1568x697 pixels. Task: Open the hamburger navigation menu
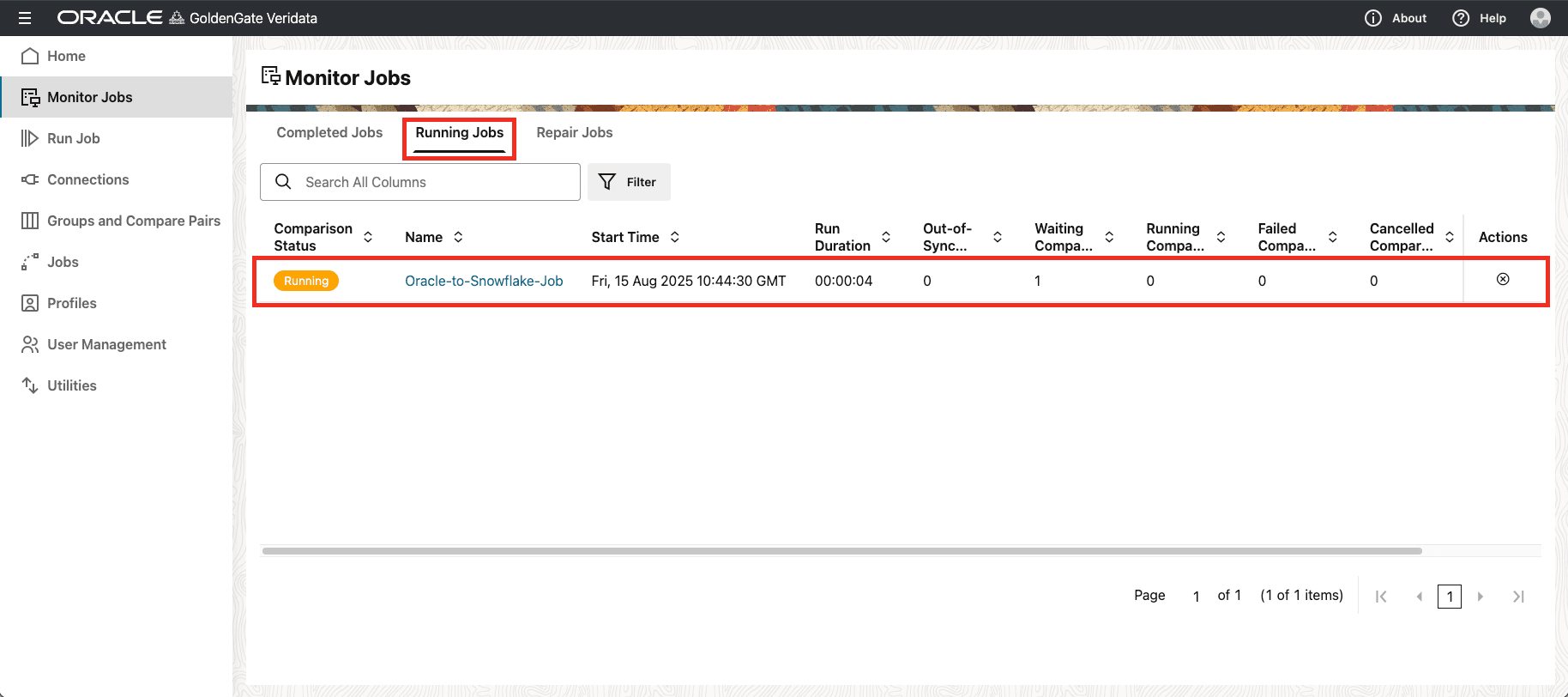tap(25, 18)
